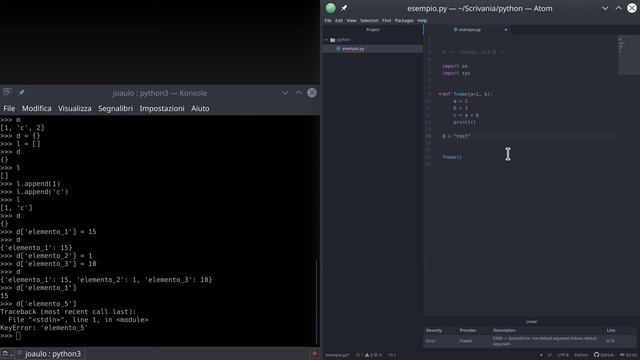The width and height of the screenshot is (640, 360).
Task: Select joaulo : python3 Konsole tab
Action: [x=49, y=354]
